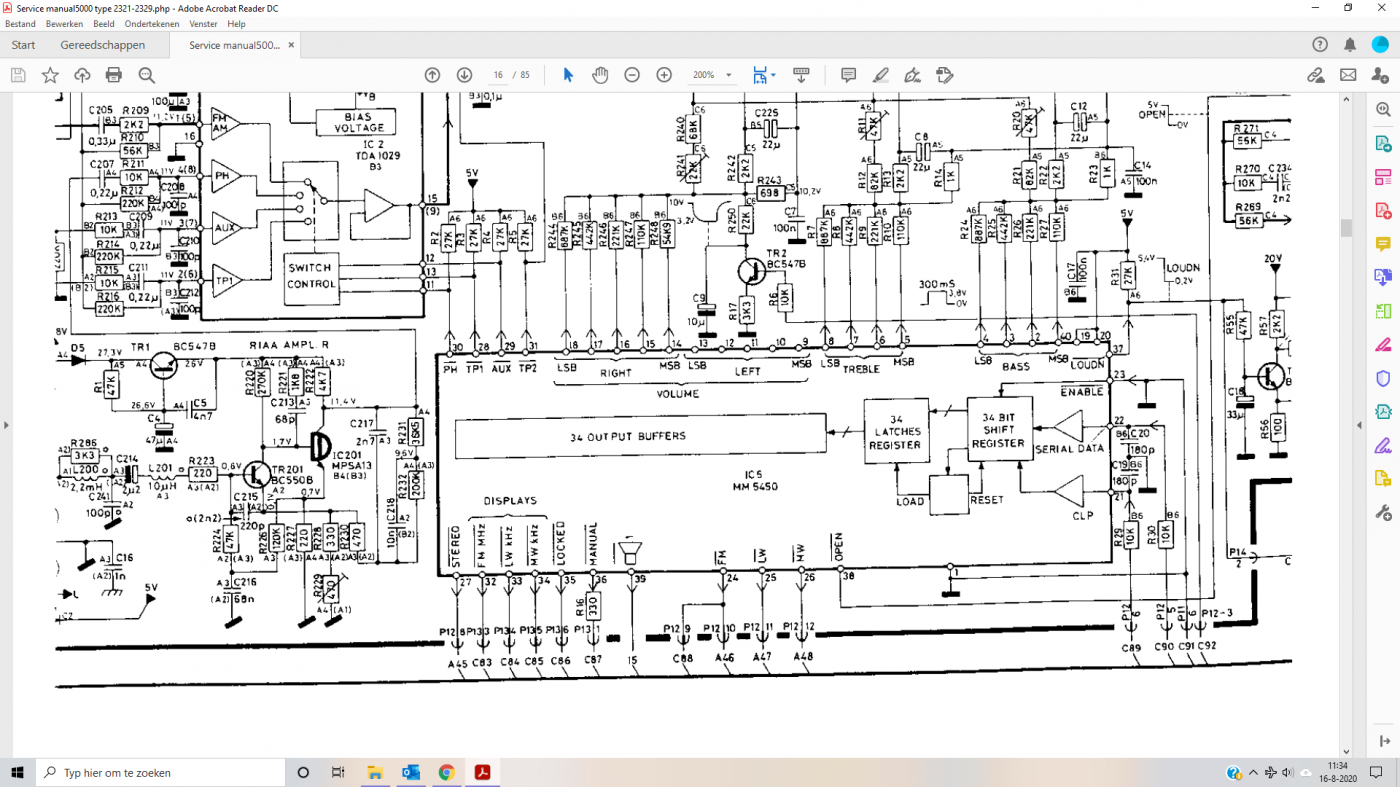The width and height of the screenshot is (1400, 787).
Task: Open the Compress PDF tool in right pane
Action: 1383,412
